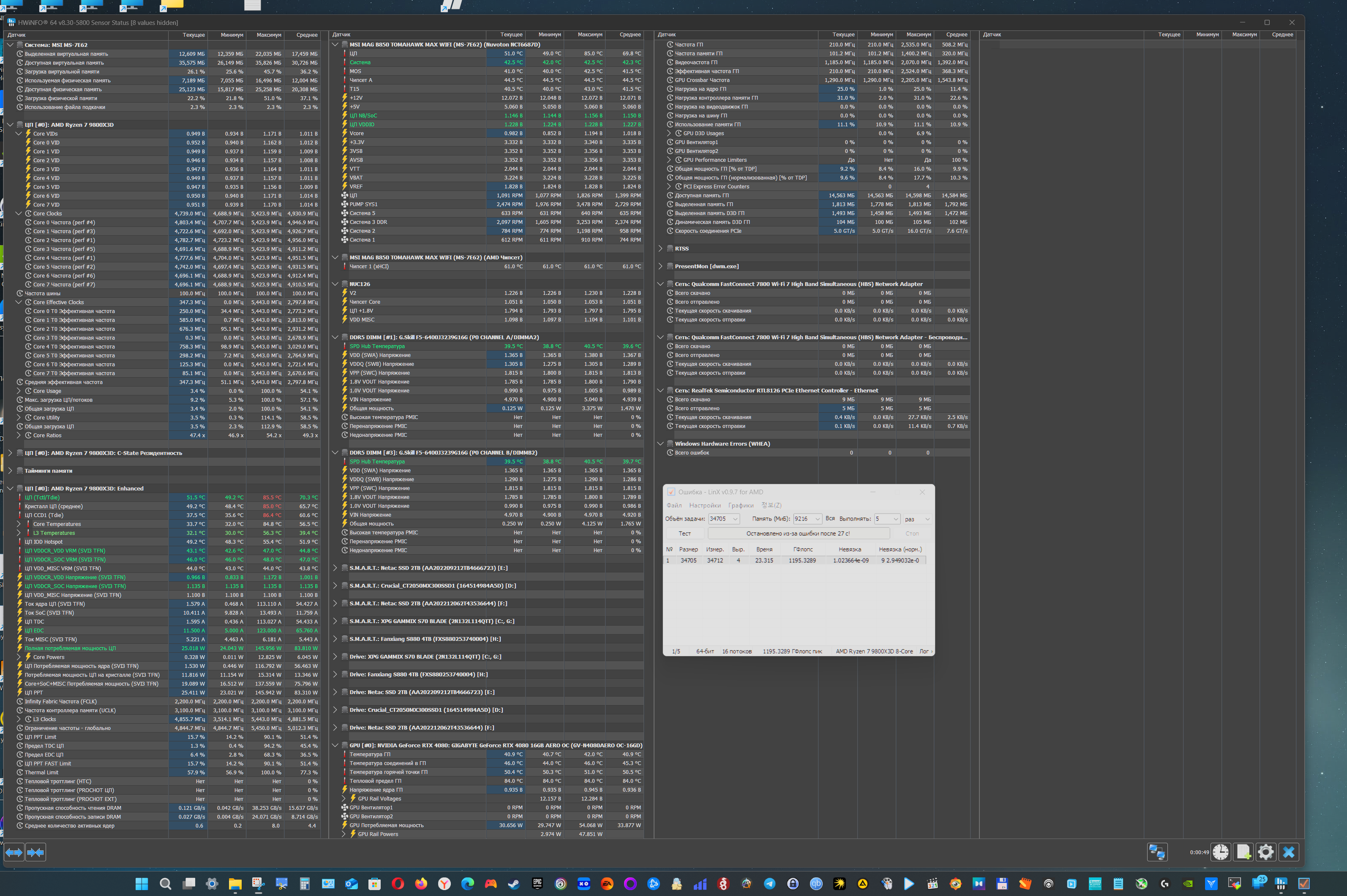The height and width of the screenshot is (896, 1347).
Task: Open HWiNFO sensor settings gear icon
Action: click(1266, 852)
